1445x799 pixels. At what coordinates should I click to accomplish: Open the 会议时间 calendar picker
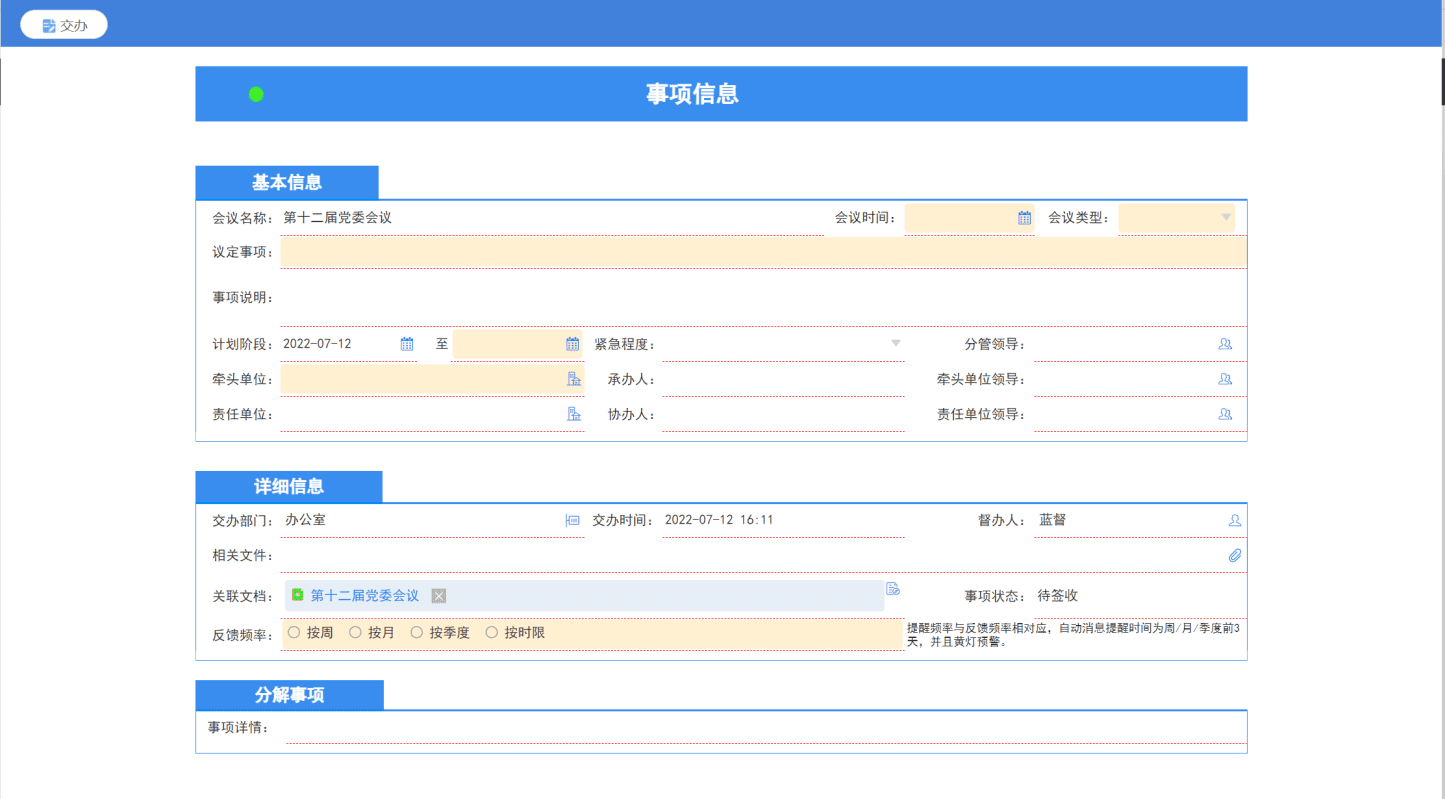[x=1024, y=218]
